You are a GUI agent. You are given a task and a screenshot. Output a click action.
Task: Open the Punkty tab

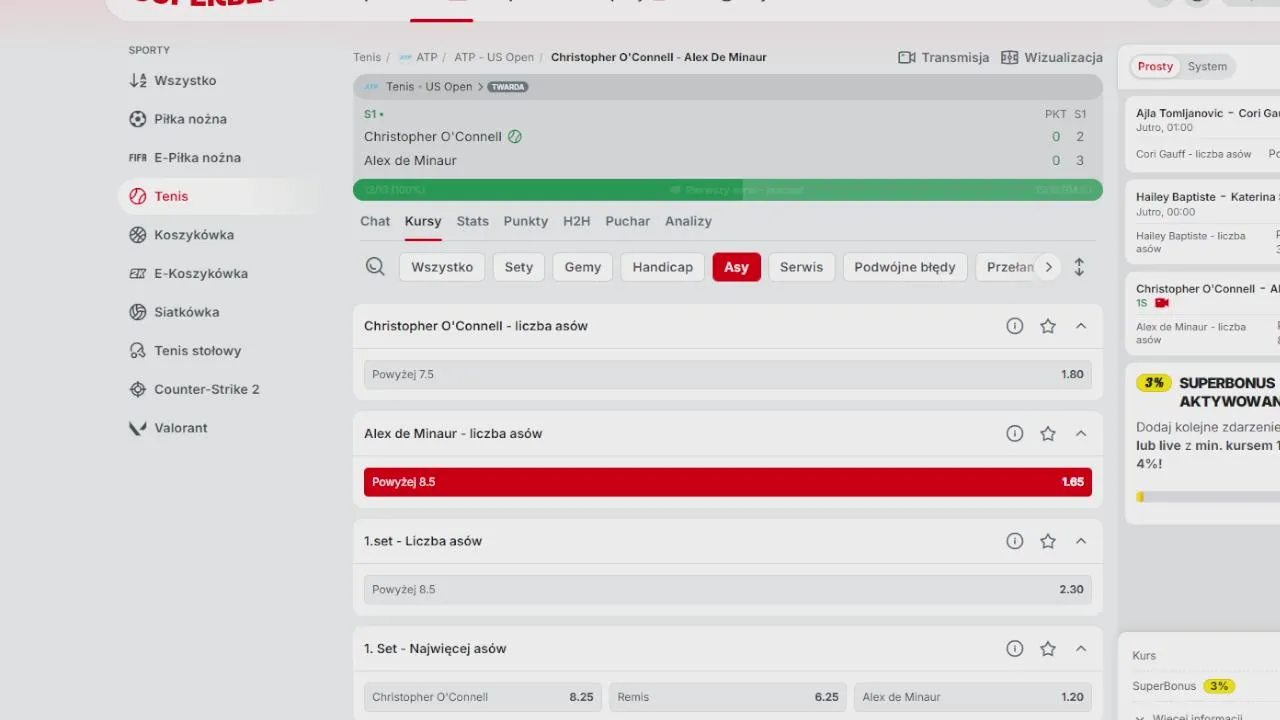[x=526, y=221]
